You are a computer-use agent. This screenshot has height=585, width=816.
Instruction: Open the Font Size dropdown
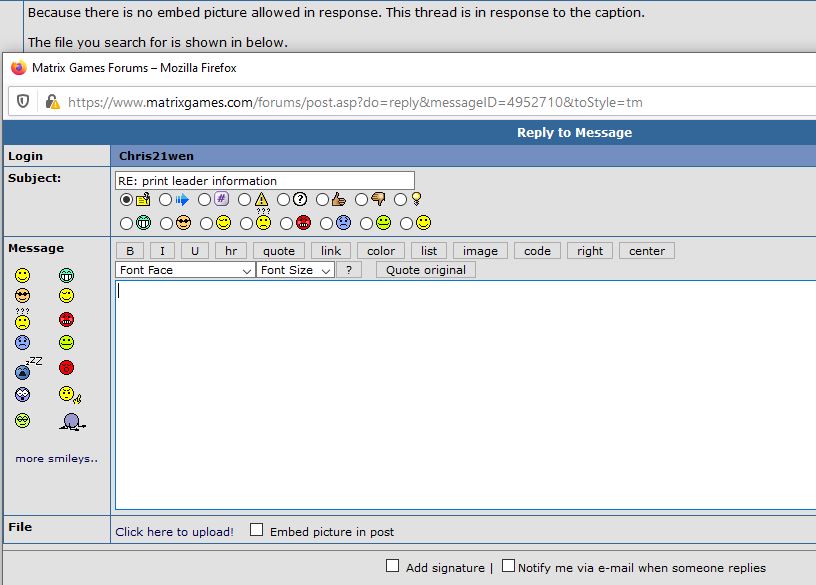coord(295,270)
